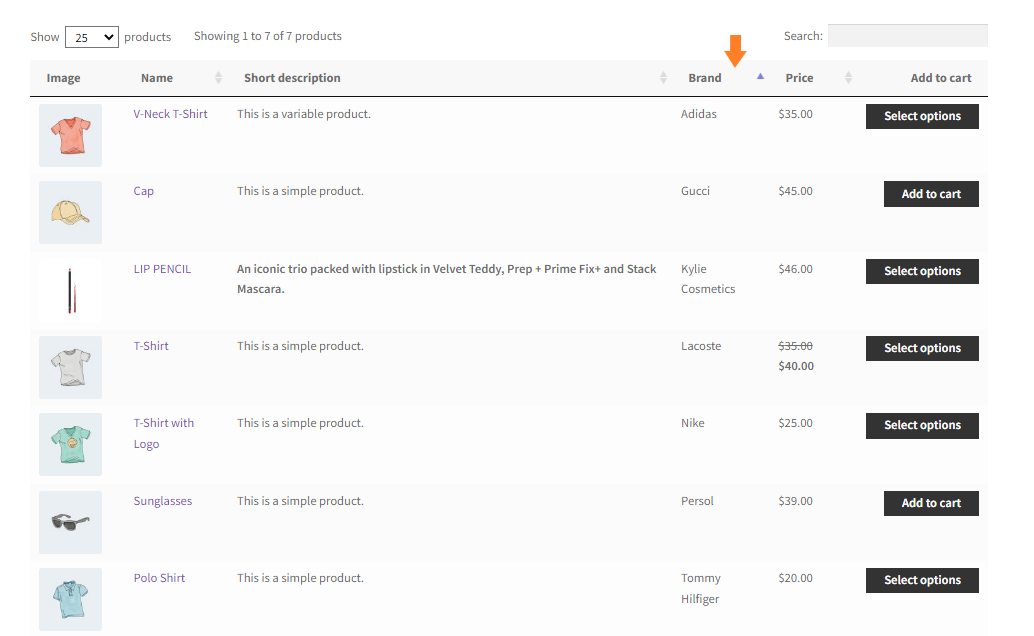The image size is (1034, 636).
Task: Focus the Search input field
Action: [907, 36]
